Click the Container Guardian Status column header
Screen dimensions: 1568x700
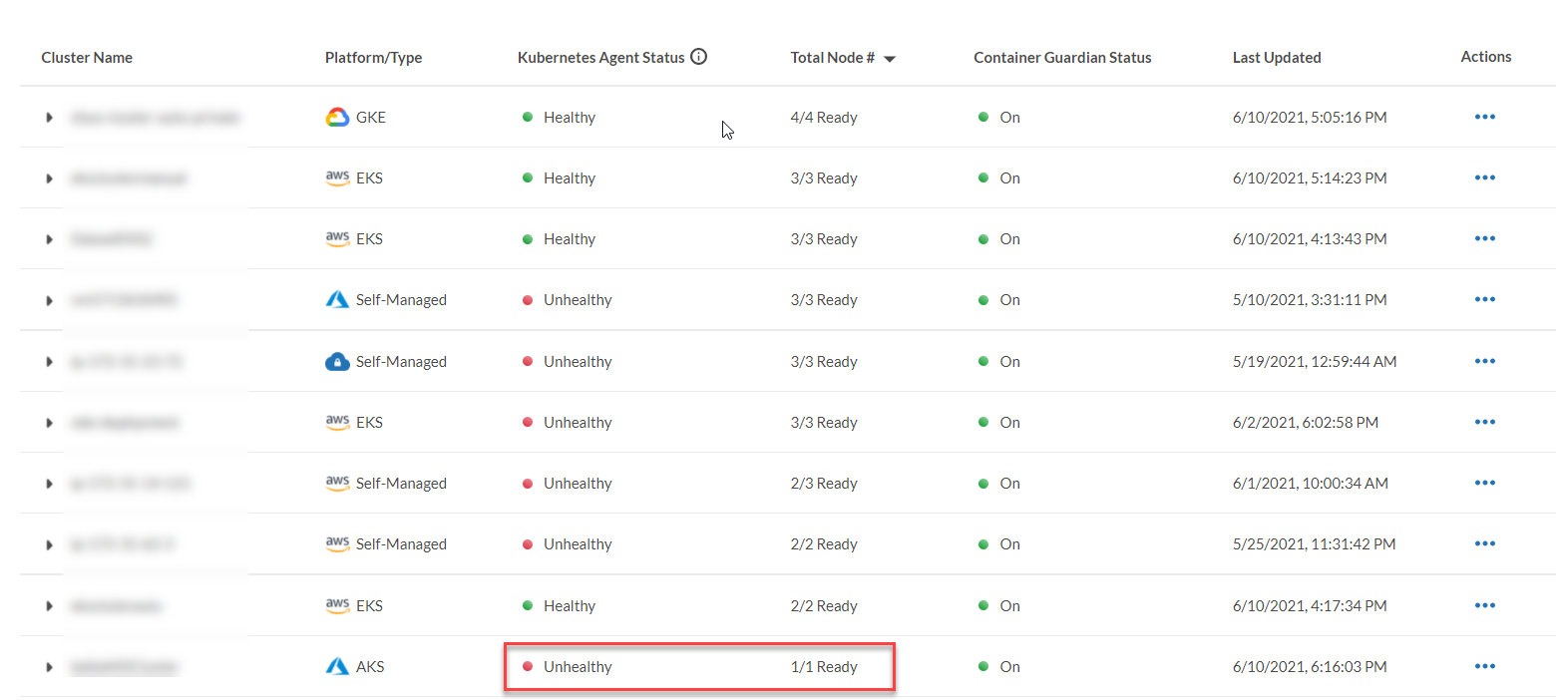pyautogui.click(x=1062, y=58)
